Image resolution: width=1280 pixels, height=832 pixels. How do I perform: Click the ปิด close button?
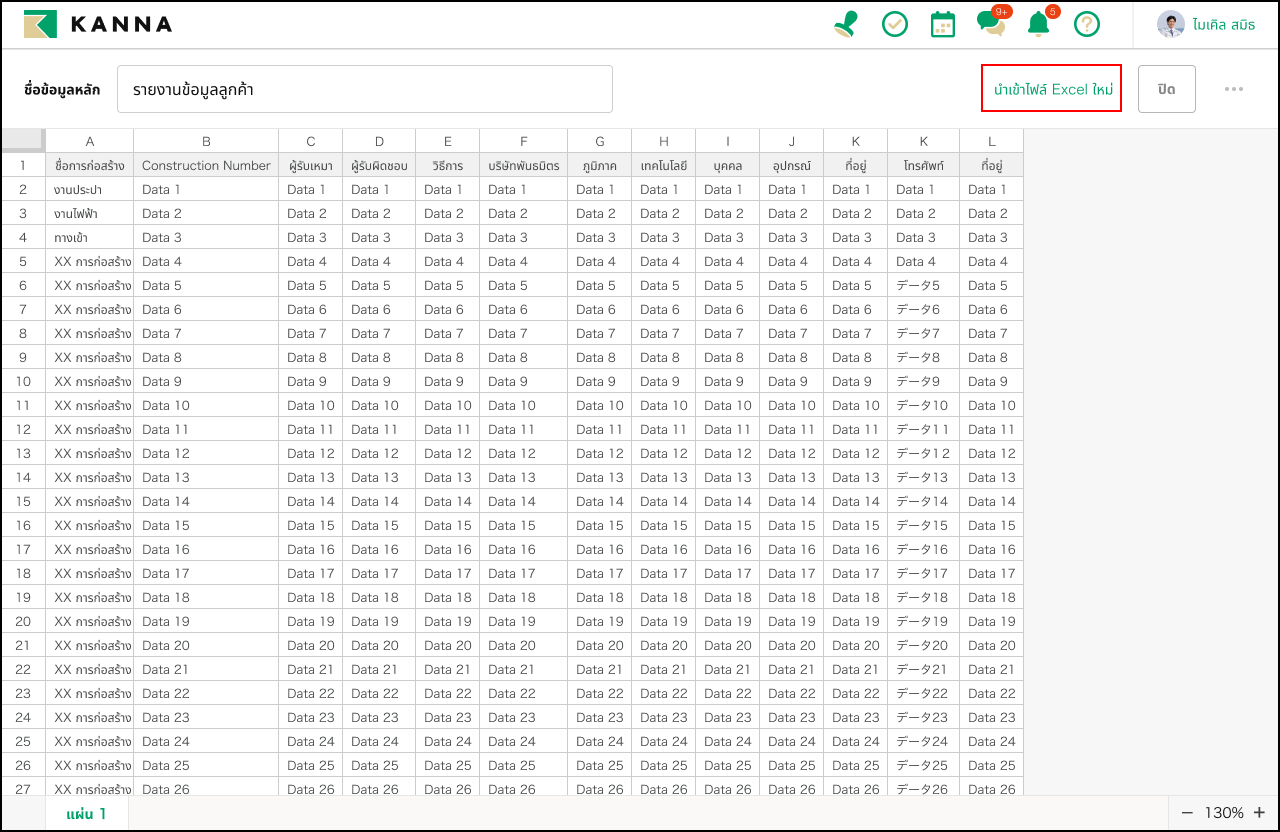[x=1166, y=89]
